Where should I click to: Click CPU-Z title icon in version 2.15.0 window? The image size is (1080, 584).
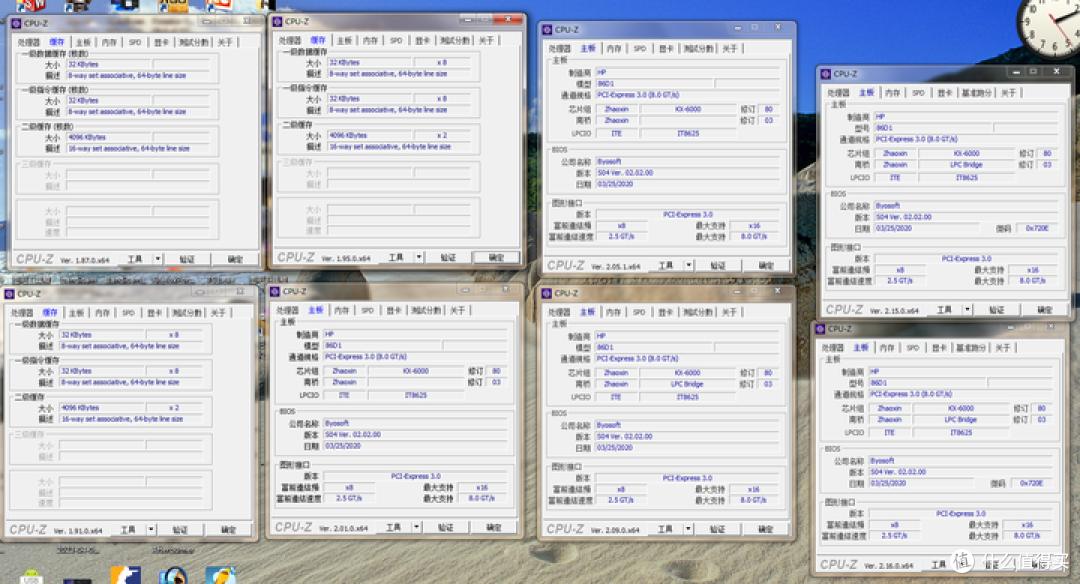click(x=825, y=74)
